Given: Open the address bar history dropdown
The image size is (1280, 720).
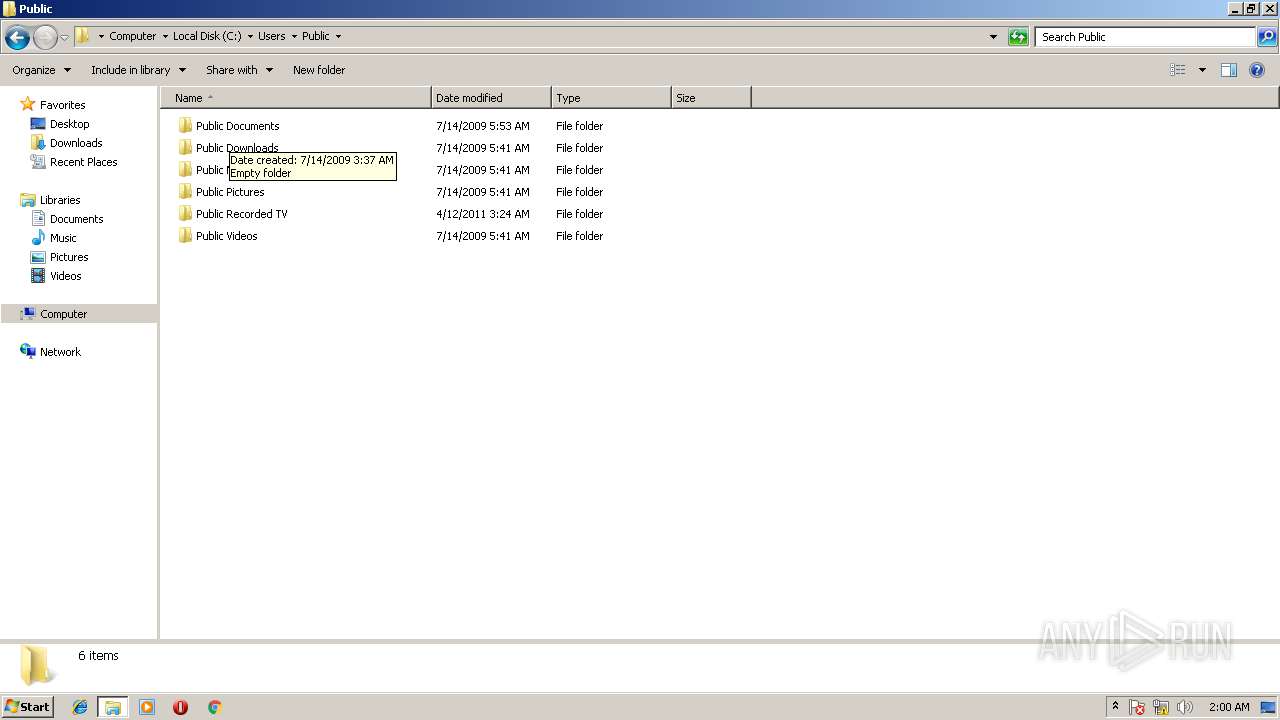Looking at the screenshot, I should 993,37.
